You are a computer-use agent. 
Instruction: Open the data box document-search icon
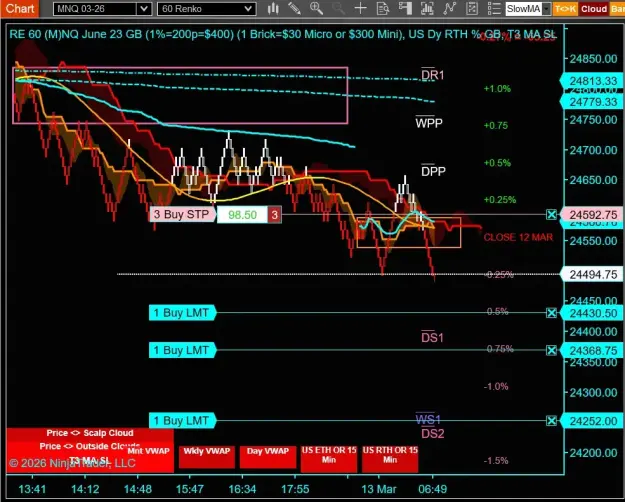[383, 8]
